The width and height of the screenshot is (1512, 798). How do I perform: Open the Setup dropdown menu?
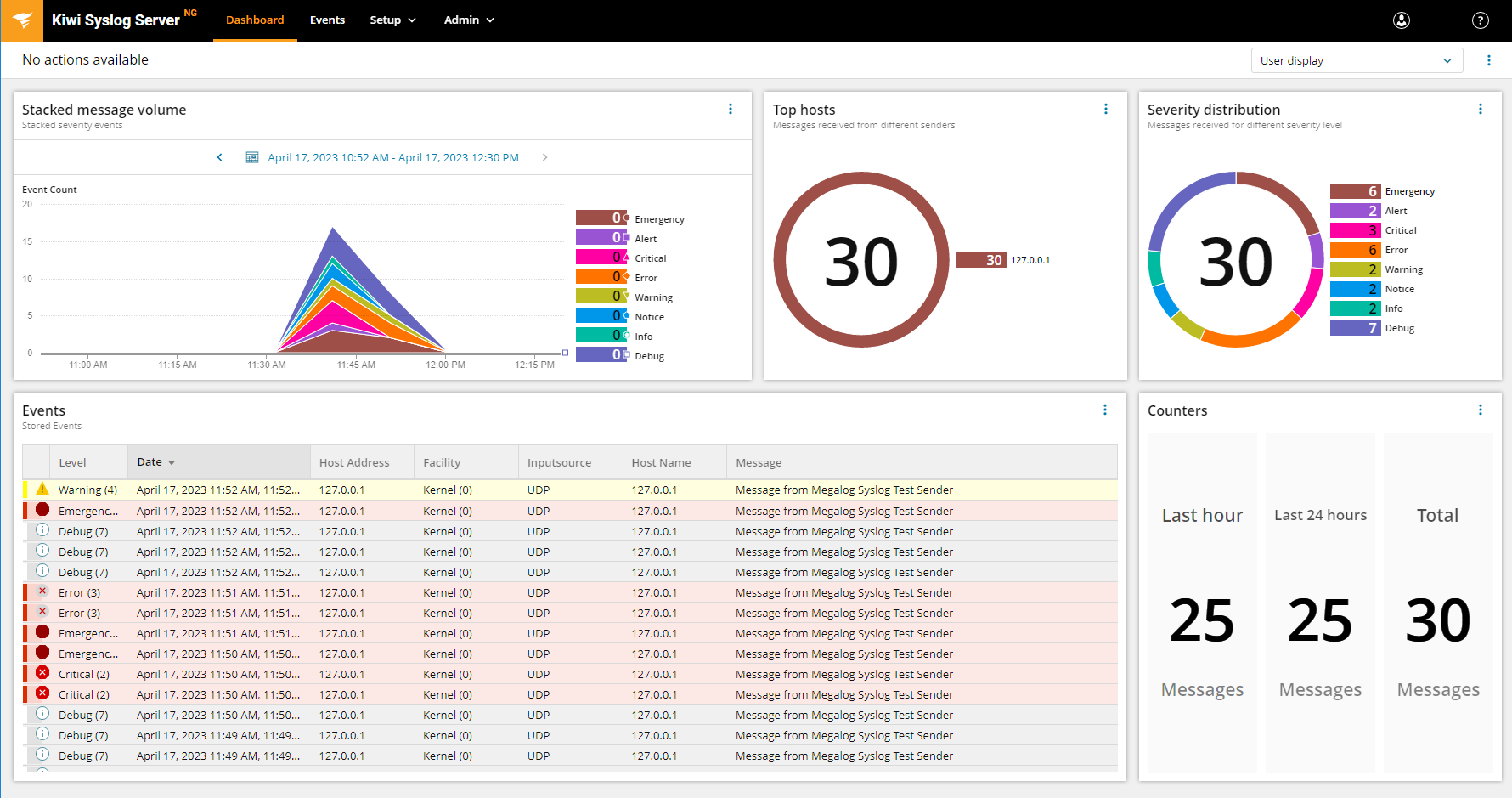click(392, 20)
